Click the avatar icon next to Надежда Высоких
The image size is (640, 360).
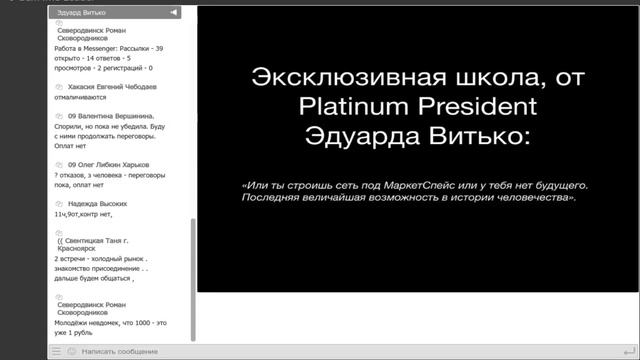[x=59, y=204]
